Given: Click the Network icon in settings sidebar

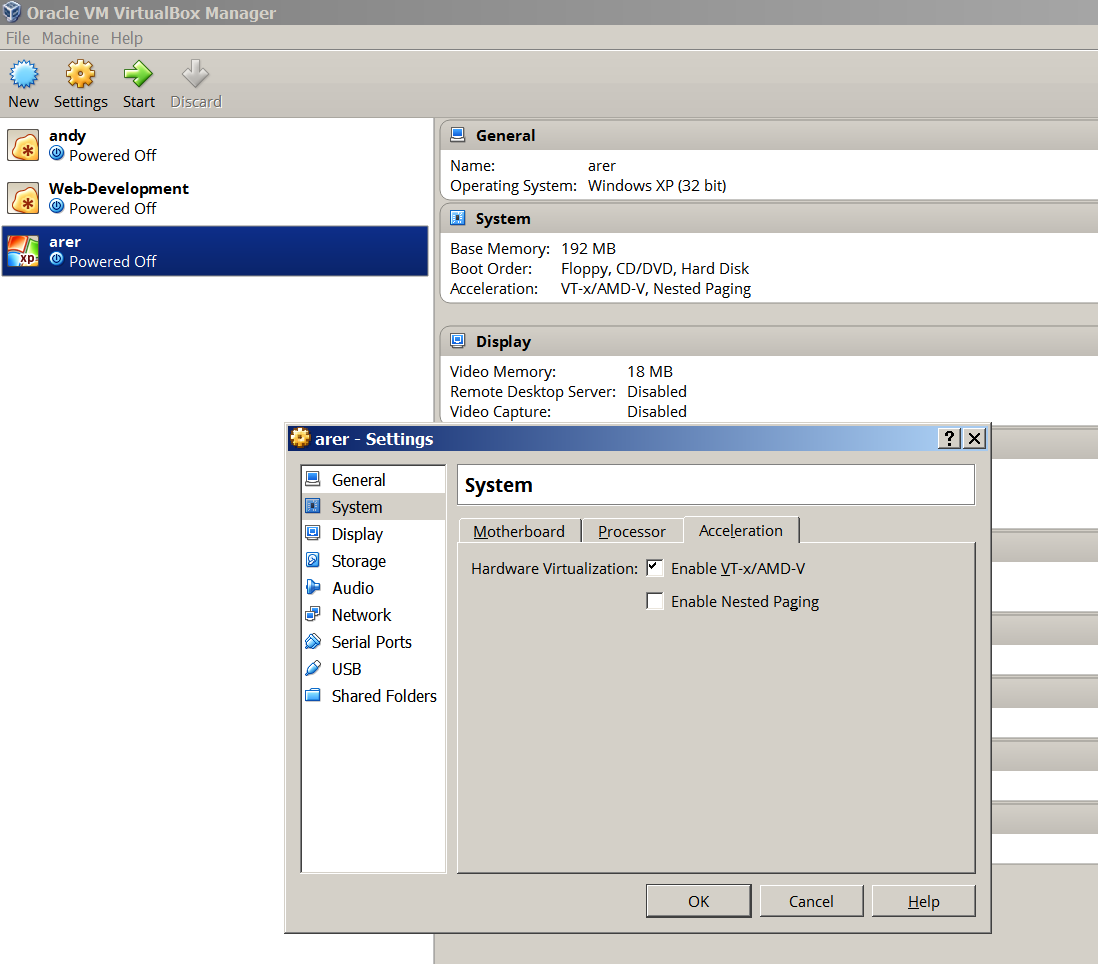Looking at the screenshot, I should [x=313, y=614].
